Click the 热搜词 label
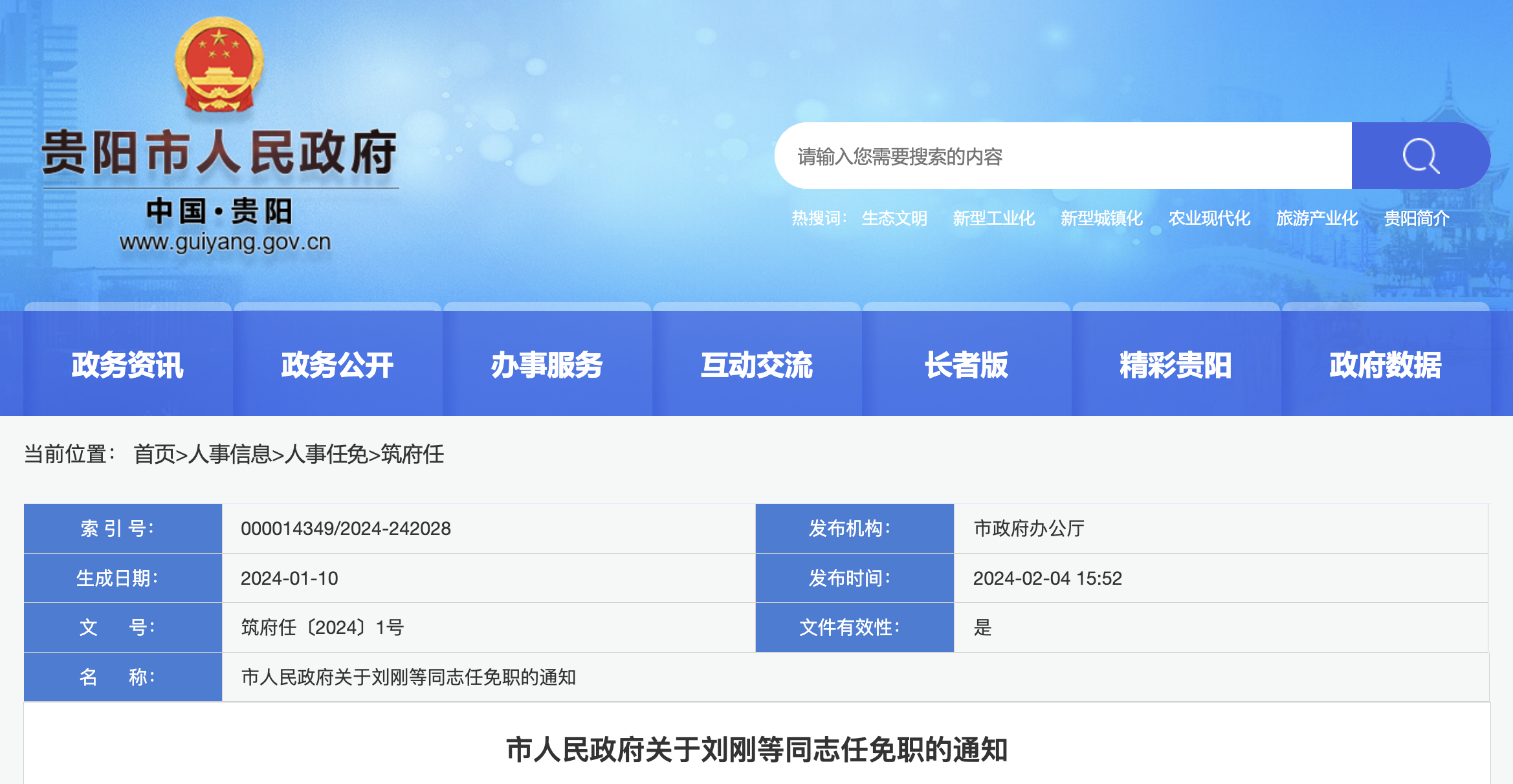This screenshot has height=784, width=1513. (x=819, y=219)
